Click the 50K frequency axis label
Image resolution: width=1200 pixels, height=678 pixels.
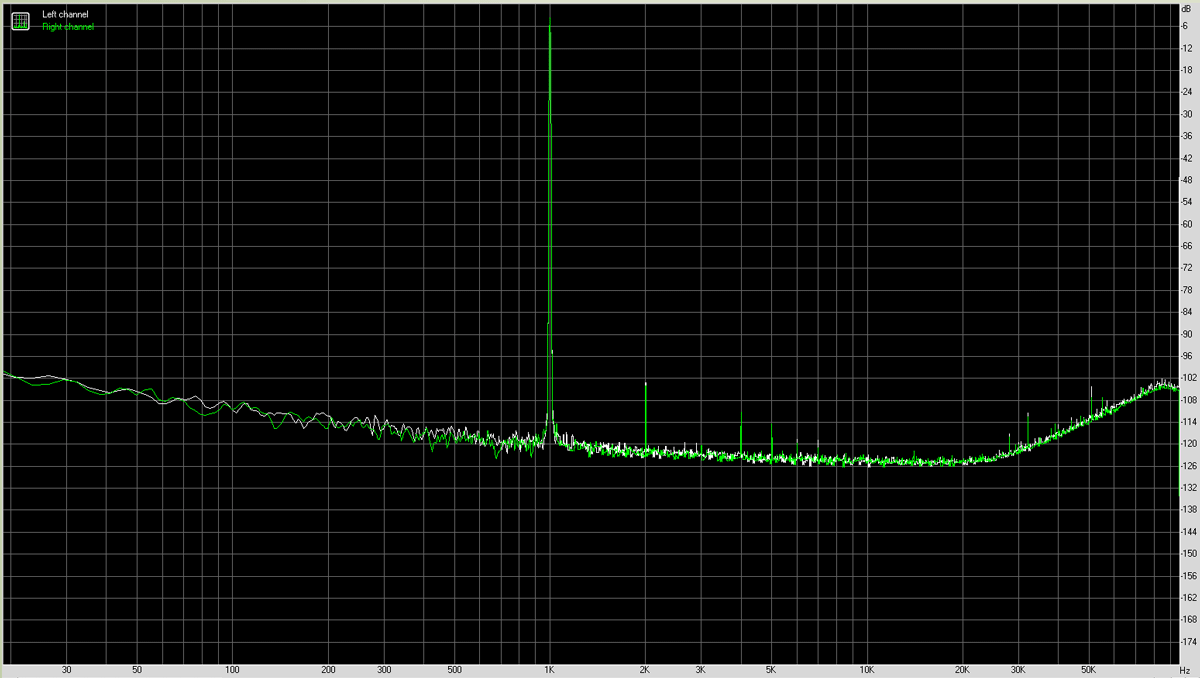pyautogui.click(x=1087, y=669)
